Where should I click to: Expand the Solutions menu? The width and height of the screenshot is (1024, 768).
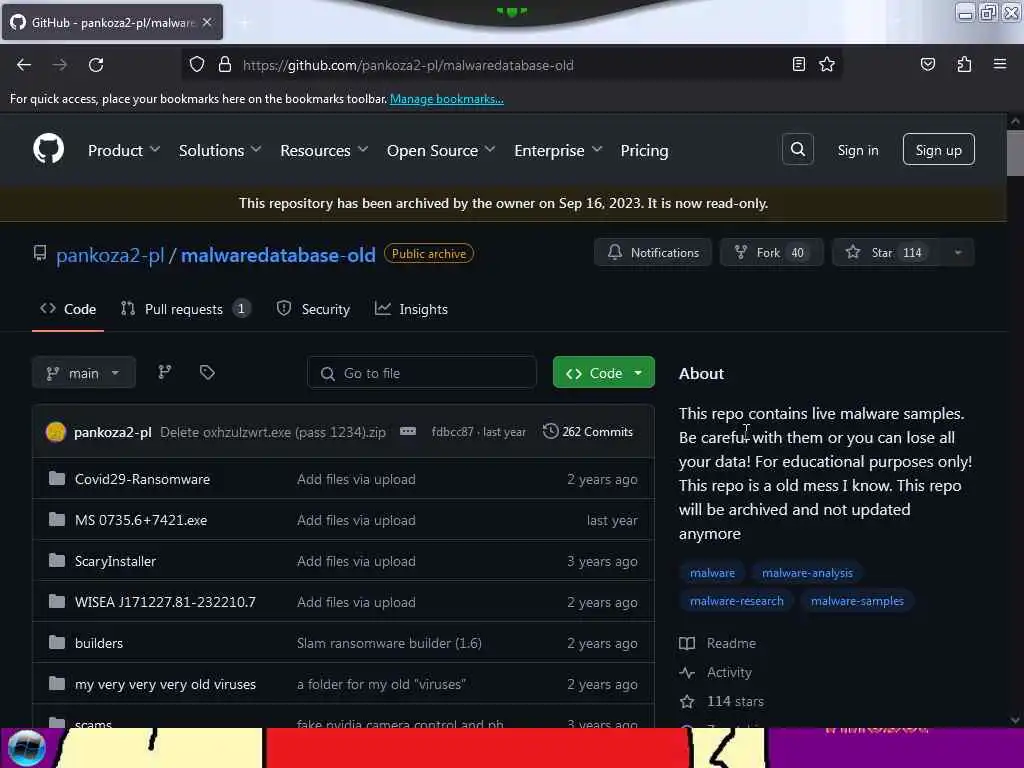(x=220, y=150)
